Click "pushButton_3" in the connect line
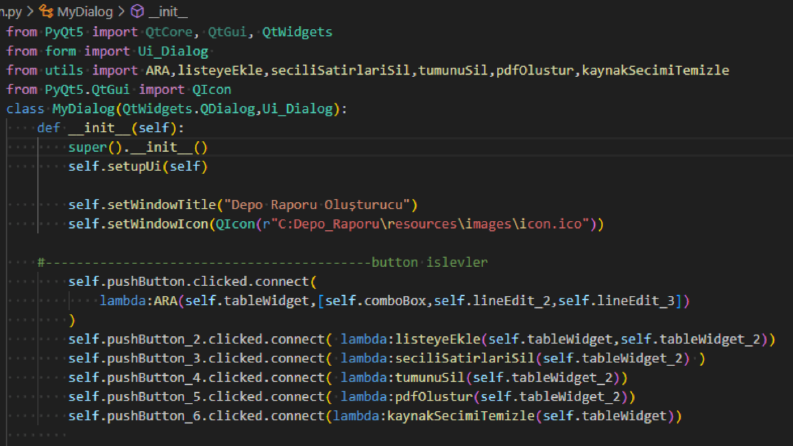Image resolution: width=793 pixels, height=446 pixels. (154, 359)
